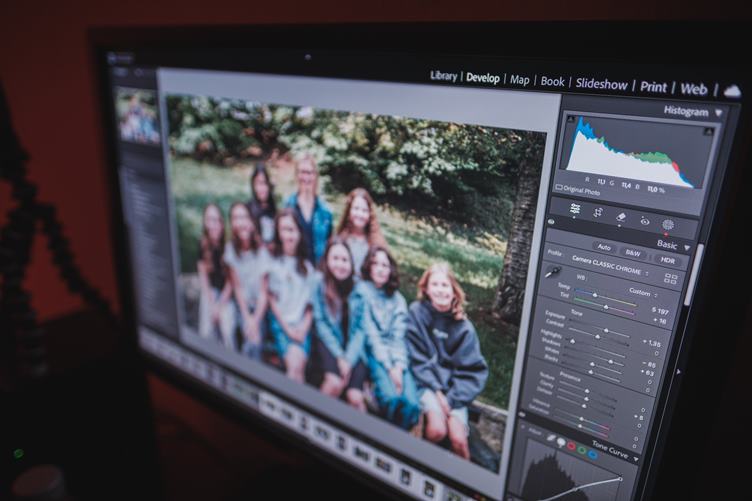Click the Highlights value - 85
Screen dimensions: 752x501
(x=649, y=365)
